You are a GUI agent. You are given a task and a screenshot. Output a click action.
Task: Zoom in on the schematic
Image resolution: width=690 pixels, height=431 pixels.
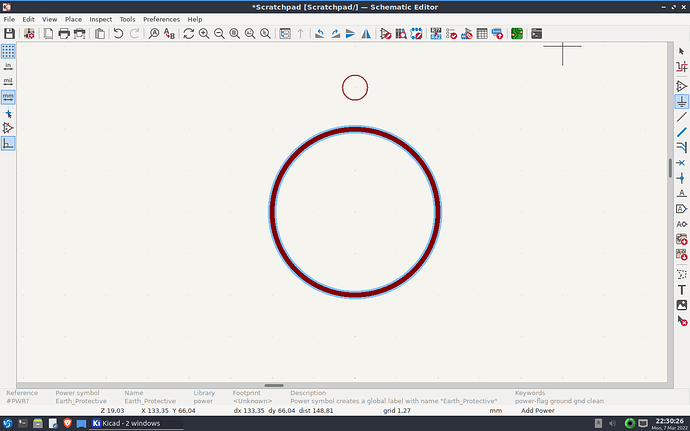[x=204, y=33]
